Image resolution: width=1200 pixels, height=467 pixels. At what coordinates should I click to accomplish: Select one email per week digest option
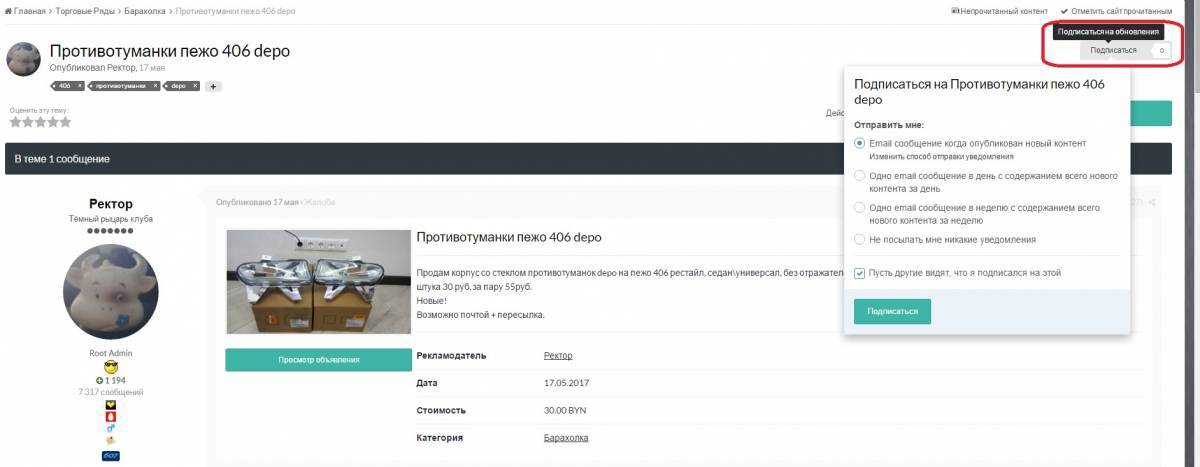coord(860,208)
